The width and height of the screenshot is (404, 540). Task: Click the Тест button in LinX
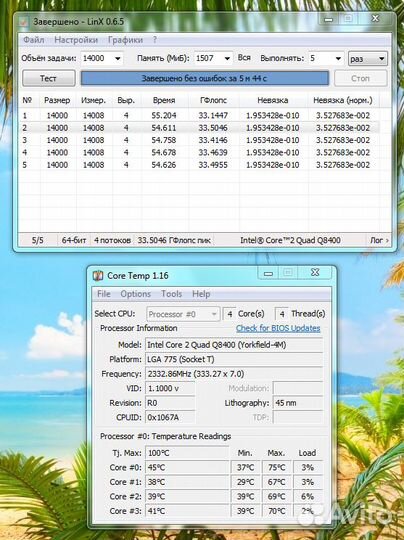[49, 78]
